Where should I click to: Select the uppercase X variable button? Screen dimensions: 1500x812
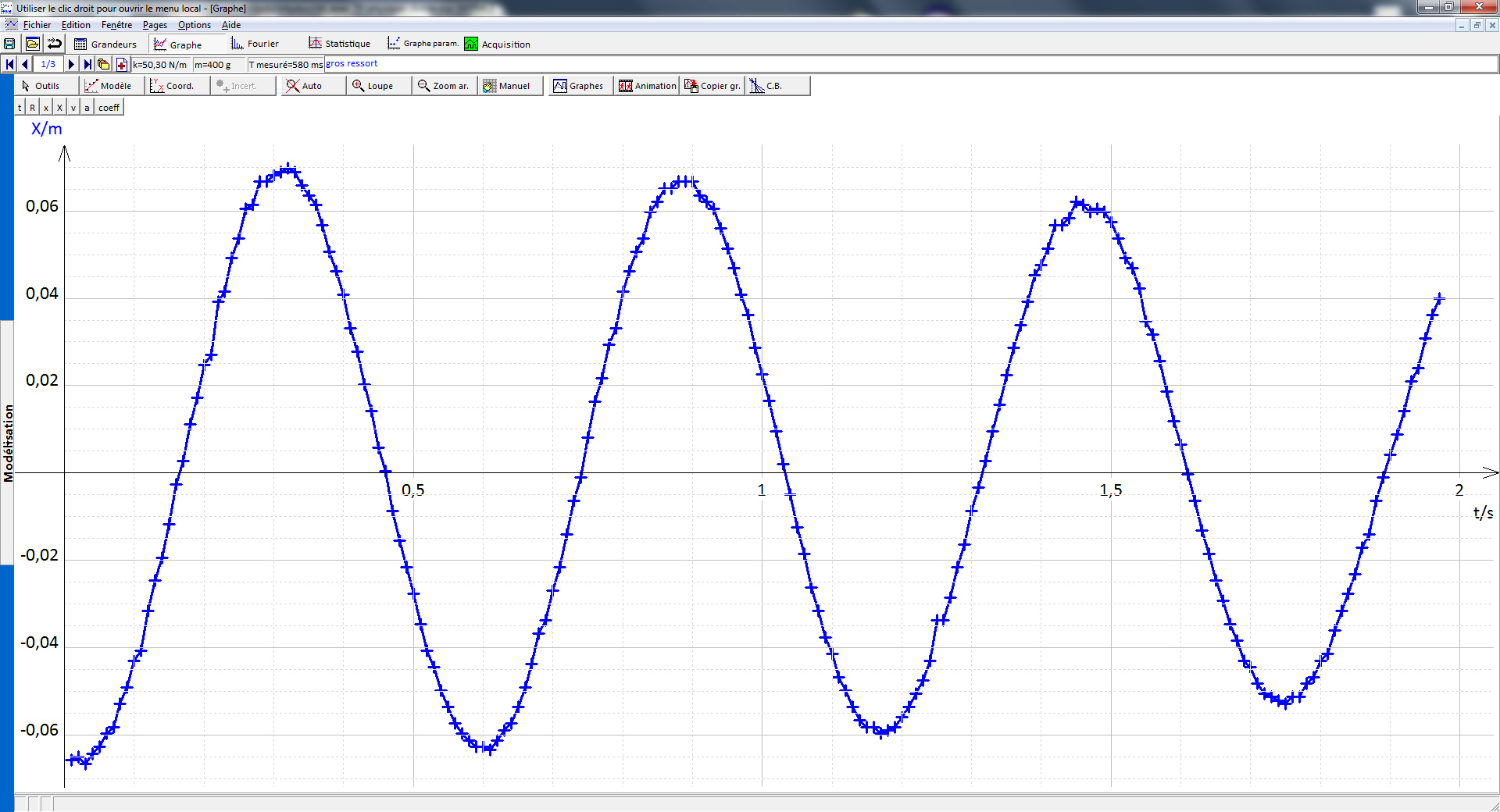pyautogui.click(x=59, y=108)
